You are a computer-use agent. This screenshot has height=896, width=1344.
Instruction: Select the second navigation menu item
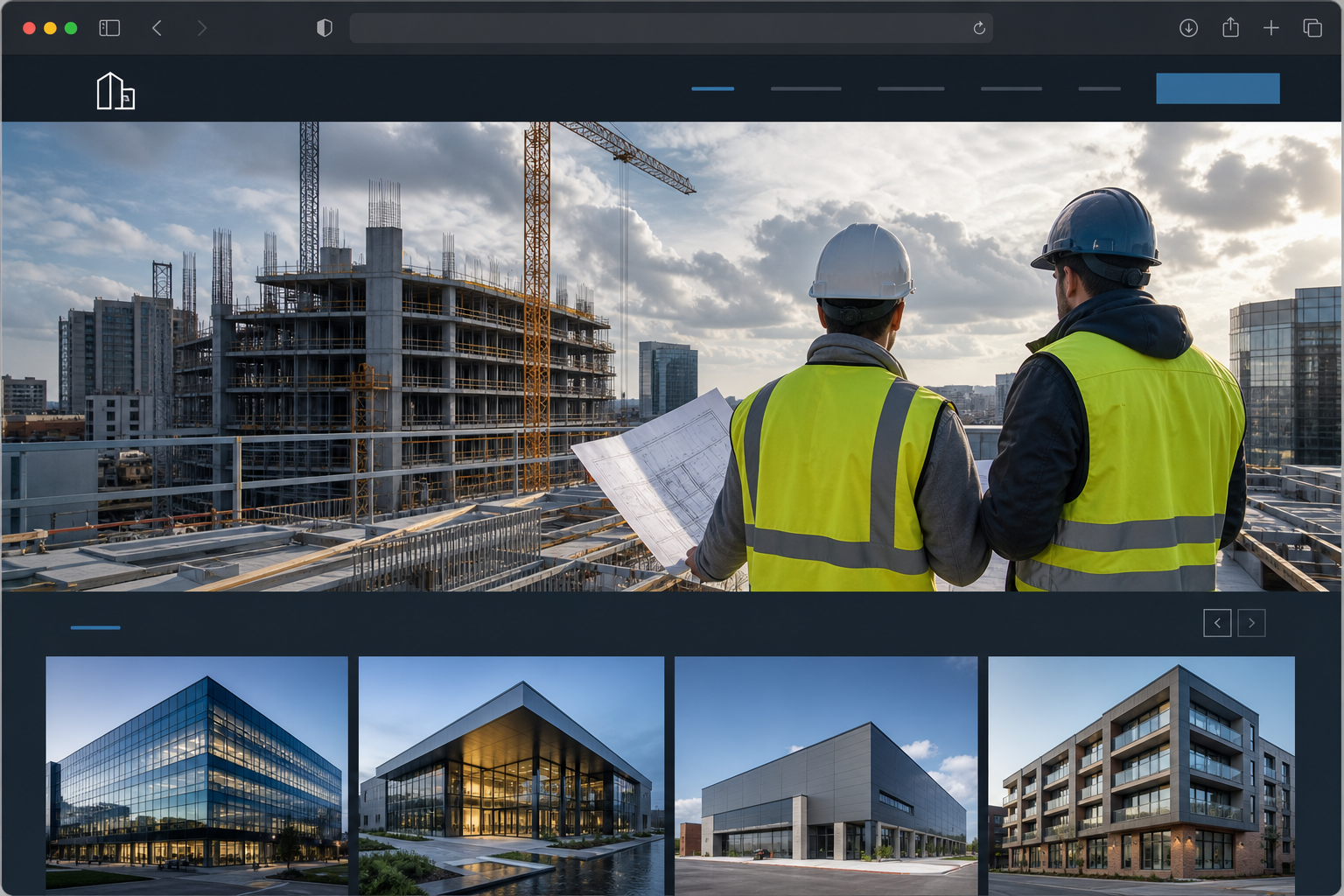(x=806, y=88)
